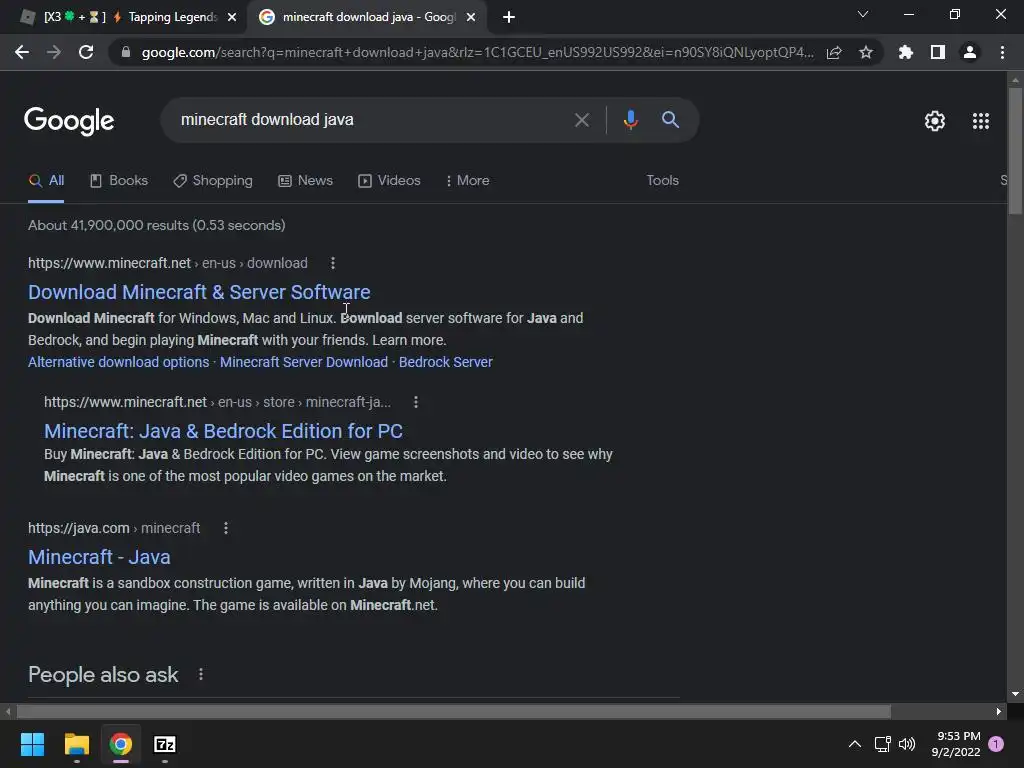Open options for minecraft-ja store result
This screenshot has height=768, width=1024.
(416, 402)
